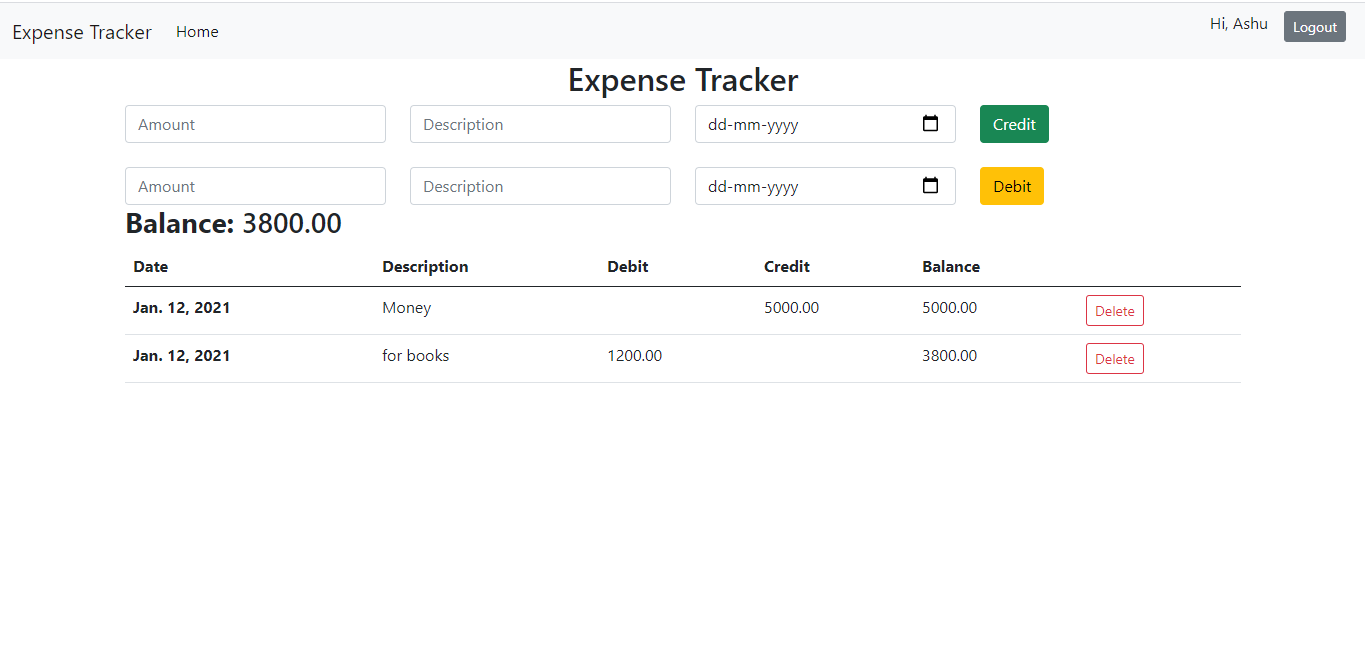Screen dimensions: 1365x660
Task: Click the 'Hi, Ashu' greeting text
Action: click(x=1238, y=24)
